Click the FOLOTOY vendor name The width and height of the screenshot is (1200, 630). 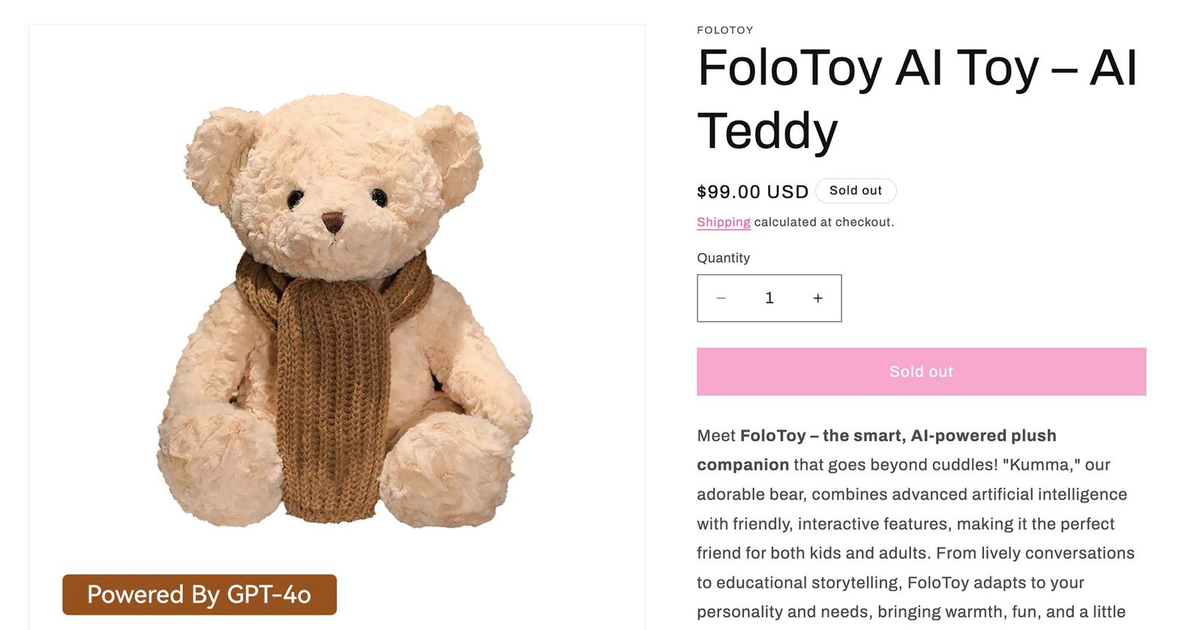[x=725, y=30]
